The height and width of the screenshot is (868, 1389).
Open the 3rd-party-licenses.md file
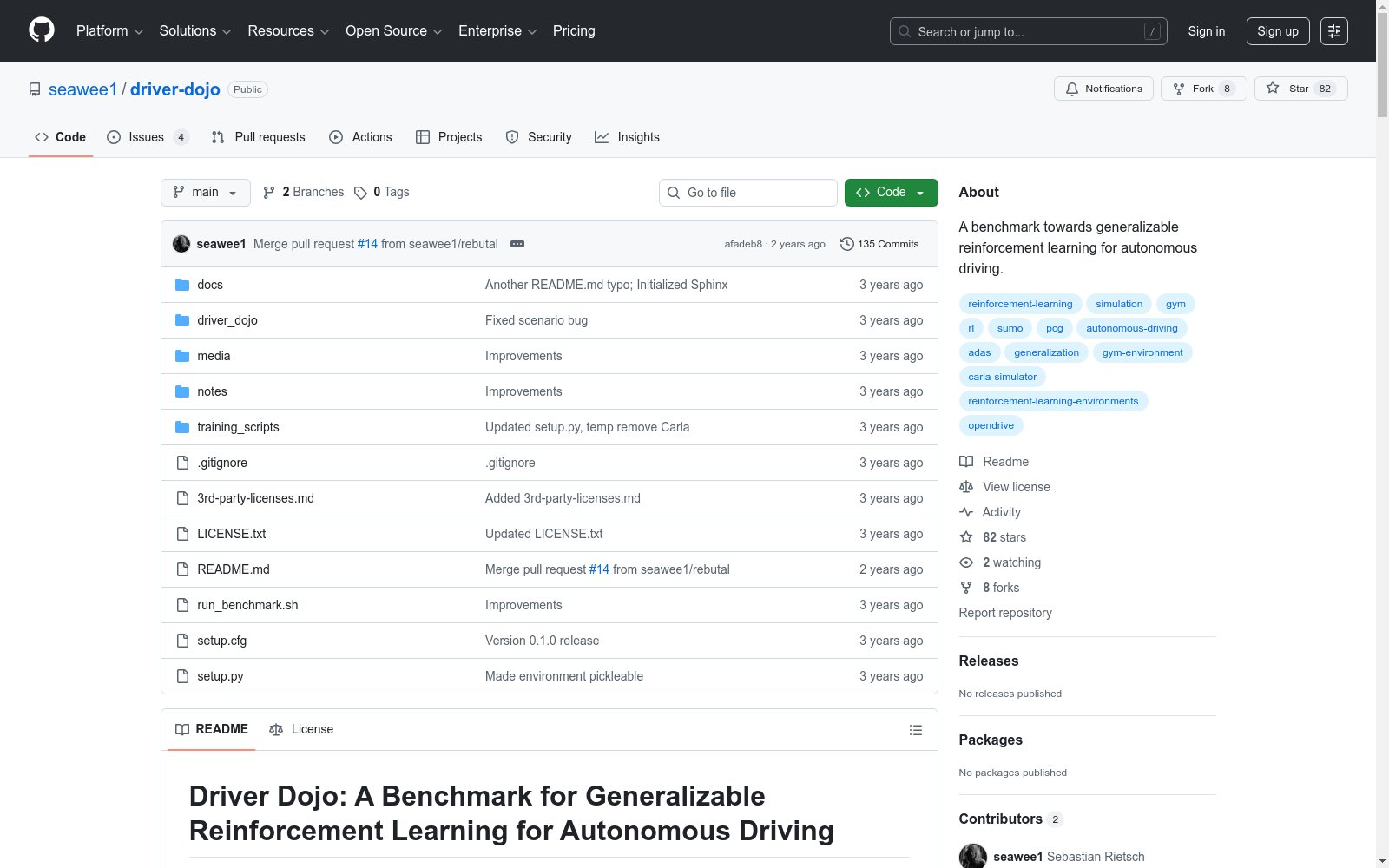255,498
